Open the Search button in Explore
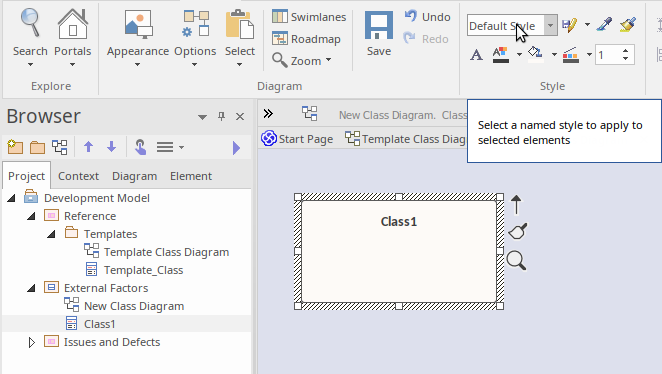Image resolution: width=662 pixels, height=374 pixels. point(30,38)
